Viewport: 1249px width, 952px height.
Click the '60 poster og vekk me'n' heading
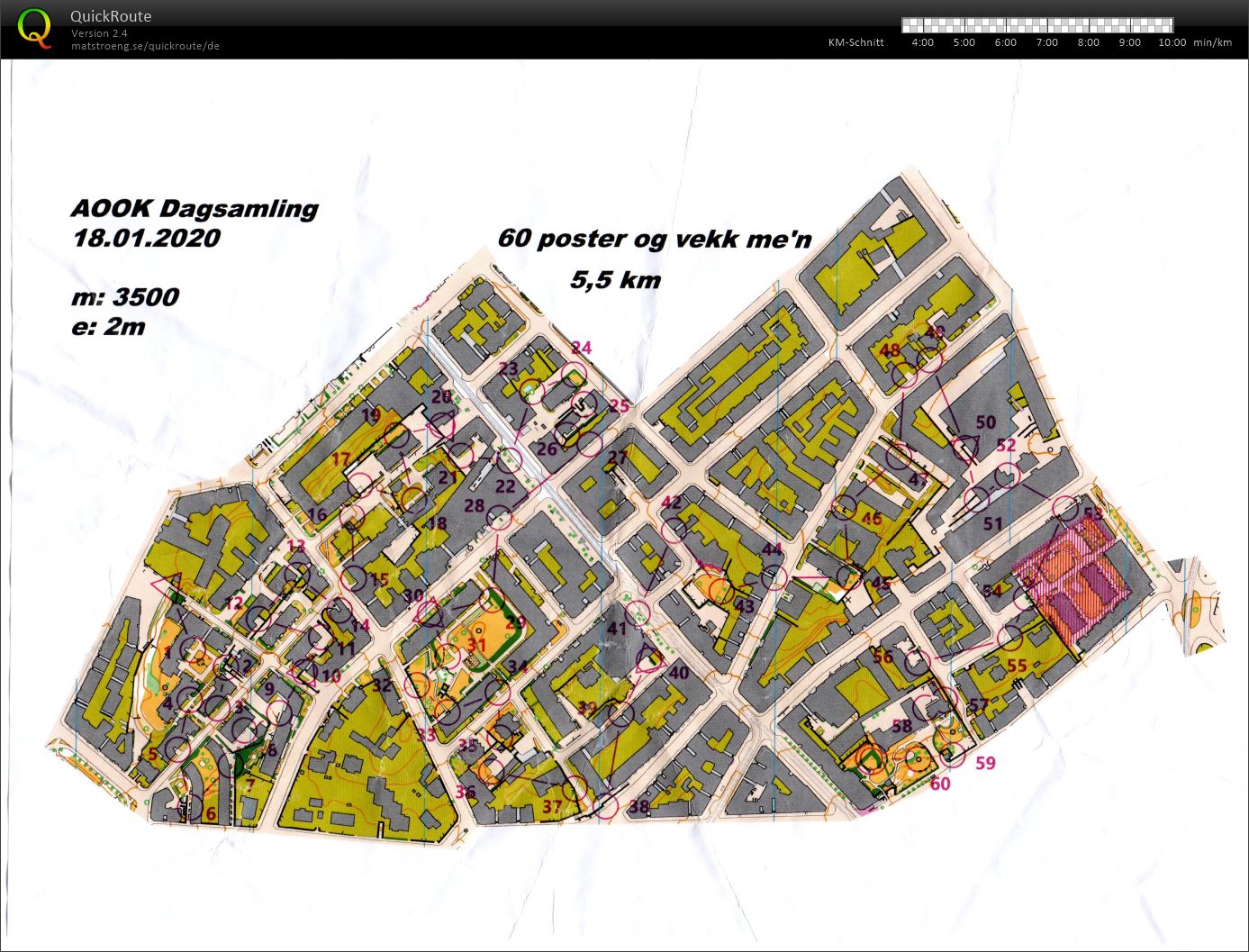655,239
